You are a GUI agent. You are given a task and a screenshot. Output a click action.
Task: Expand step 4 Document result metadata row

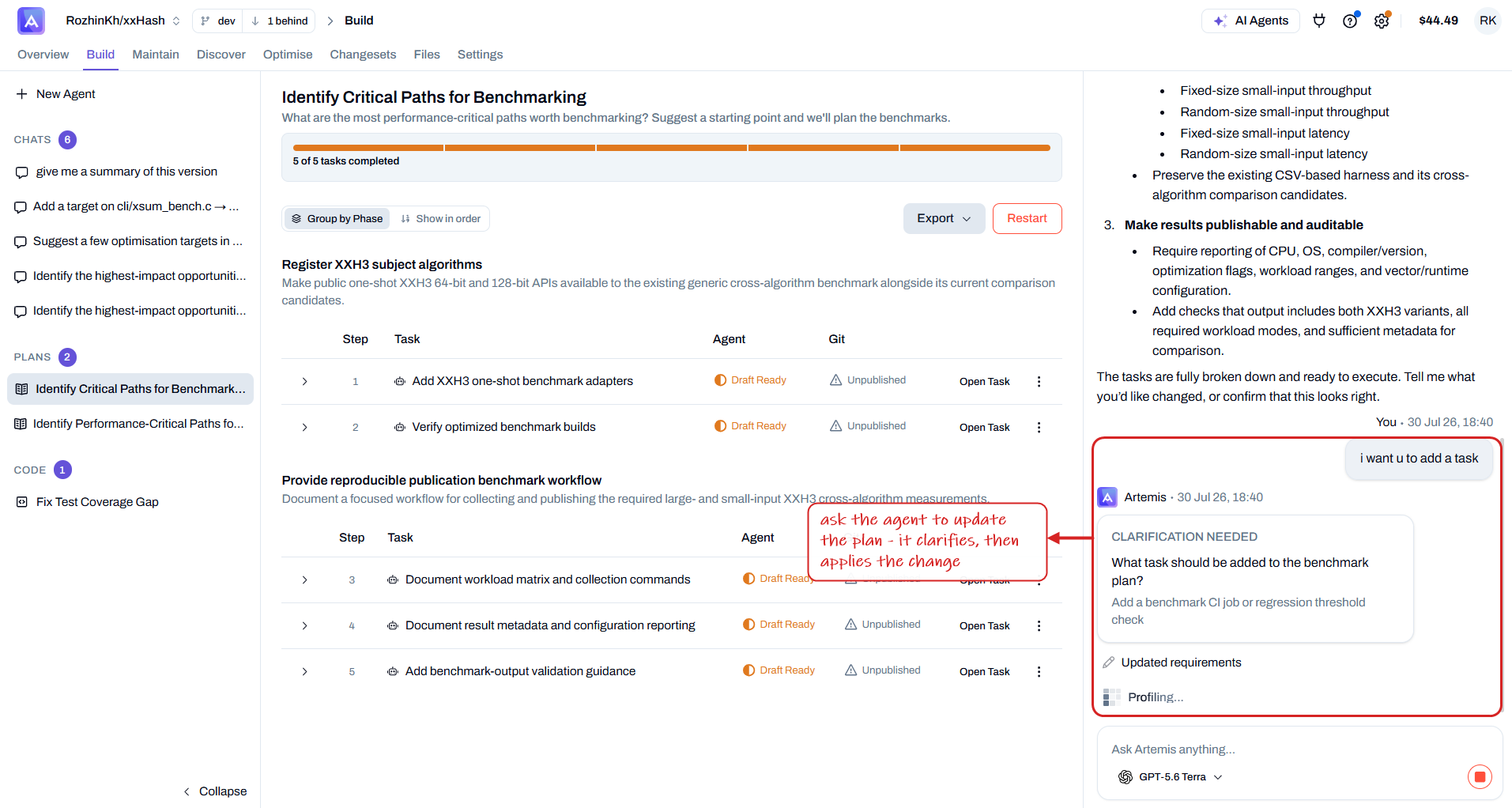(304, 625)
